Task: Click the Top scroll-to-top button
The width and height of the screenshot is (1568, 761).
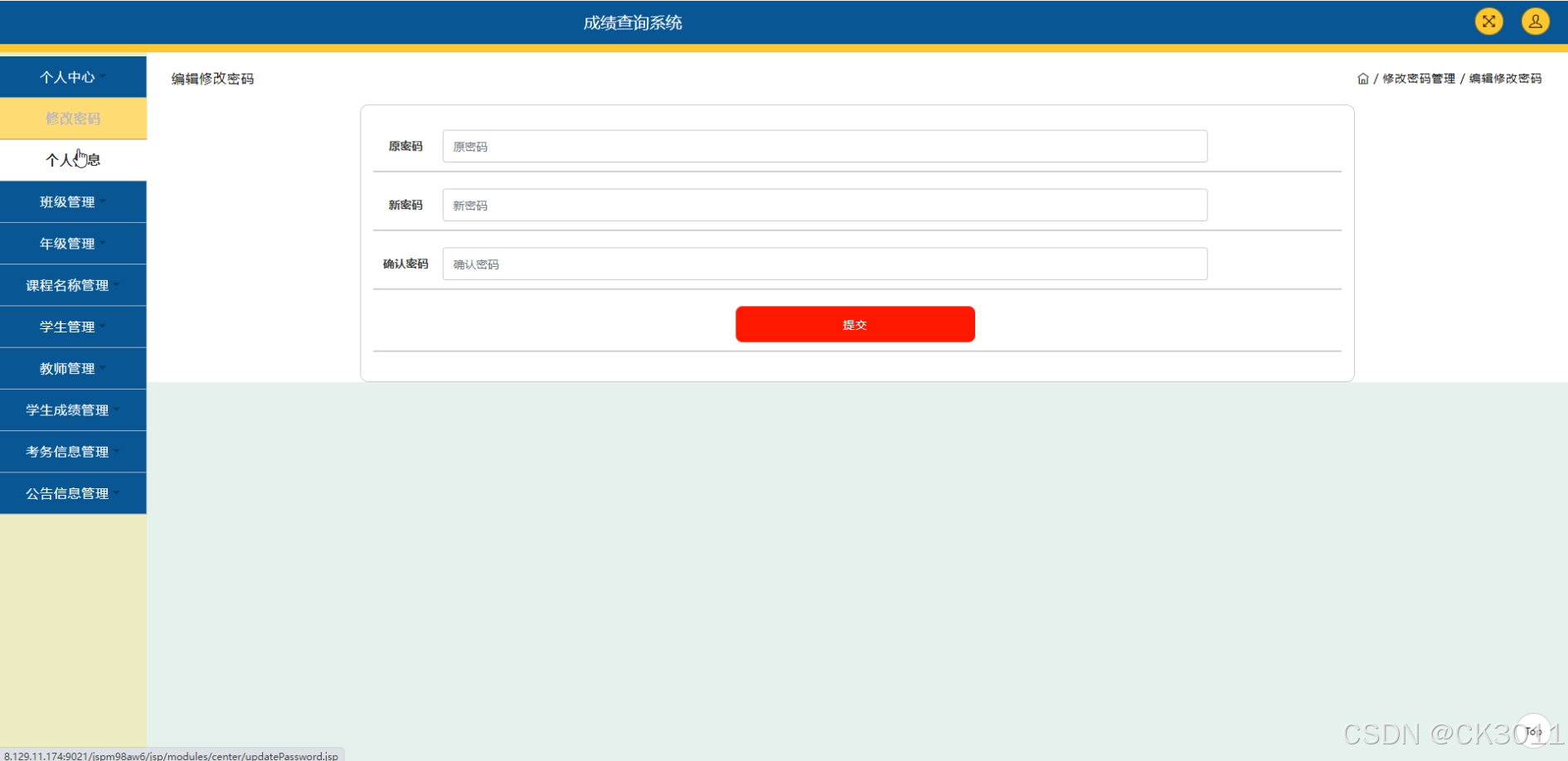Action: (1533, 731)
